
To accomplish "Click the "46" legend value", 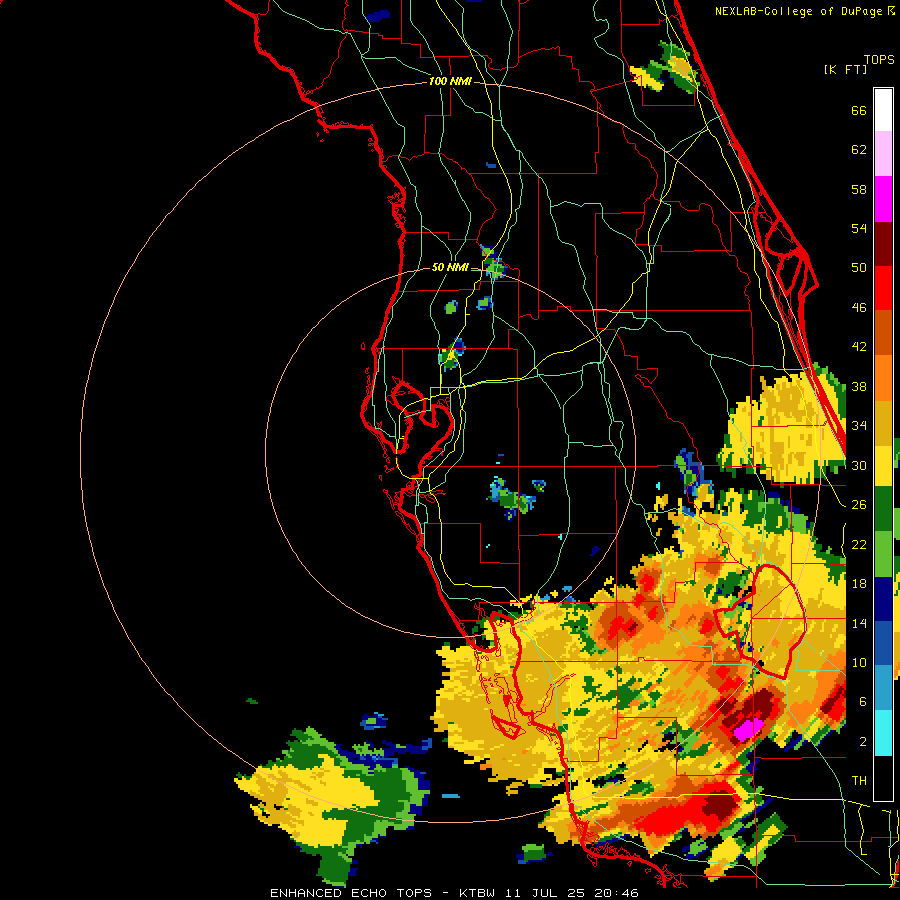I will click(859, 308).
